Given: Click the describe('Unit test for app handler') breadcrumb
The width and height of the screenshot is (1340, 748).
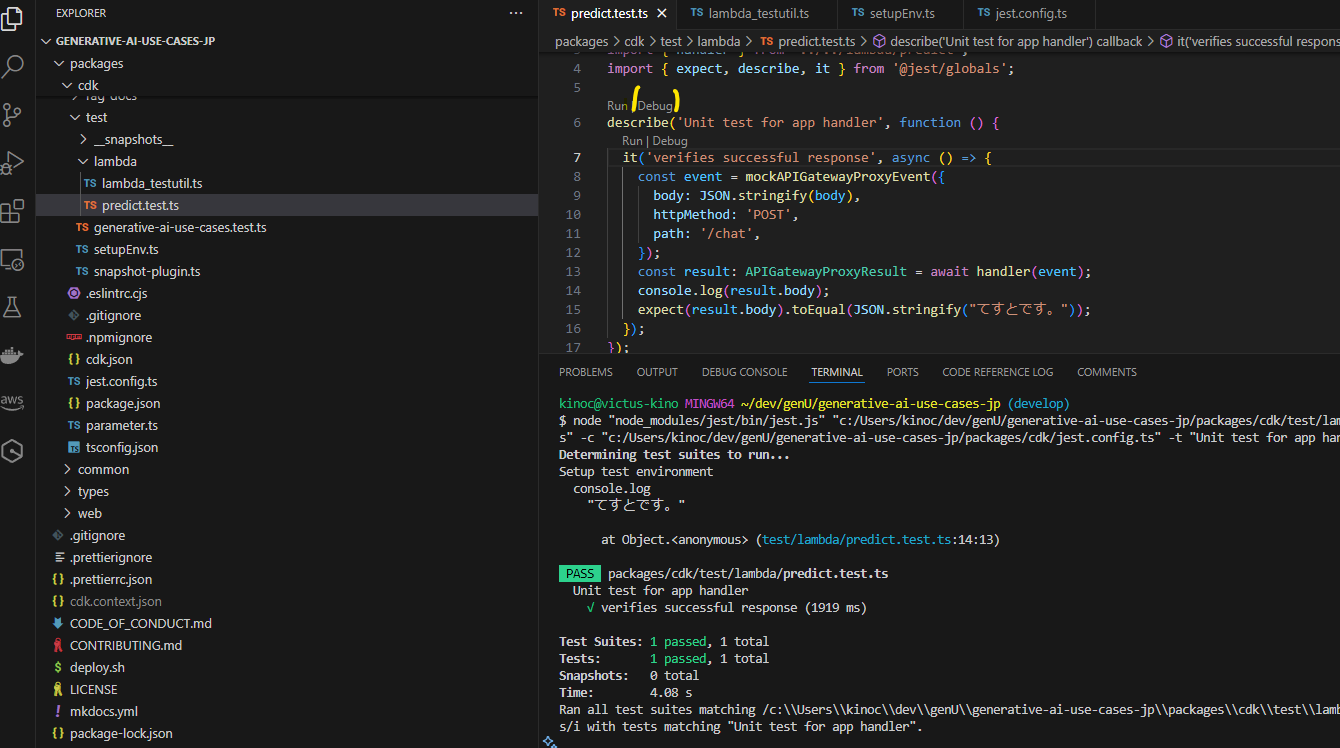Looking at the screenshot, I should click(x=1007, y=41).
